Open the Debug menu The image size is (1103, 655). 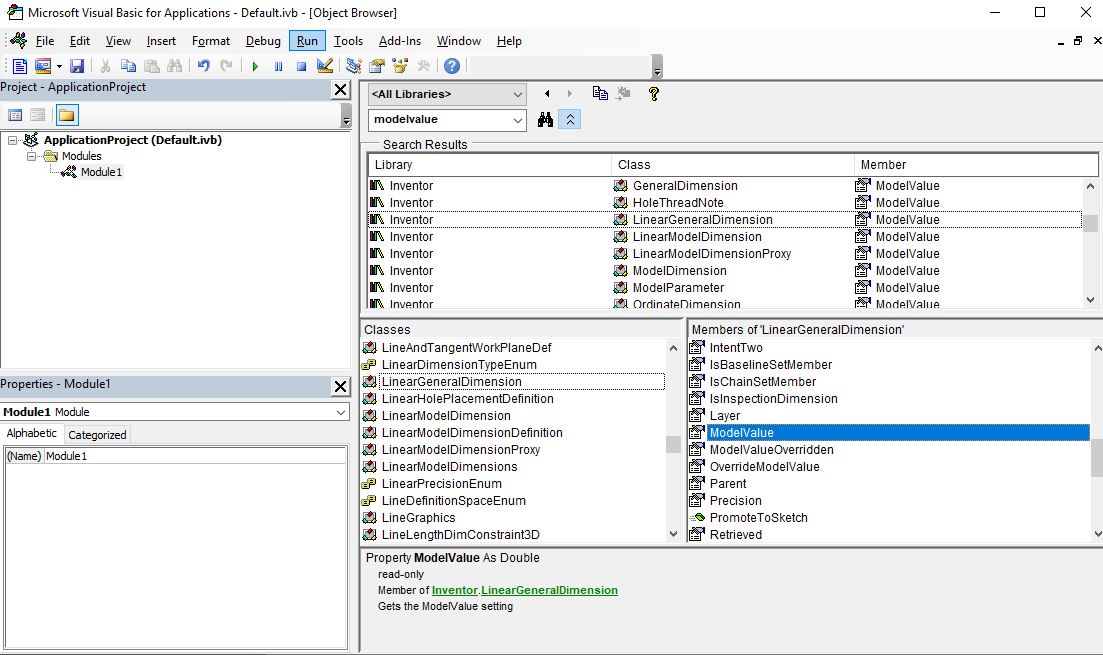pos(263,41)
